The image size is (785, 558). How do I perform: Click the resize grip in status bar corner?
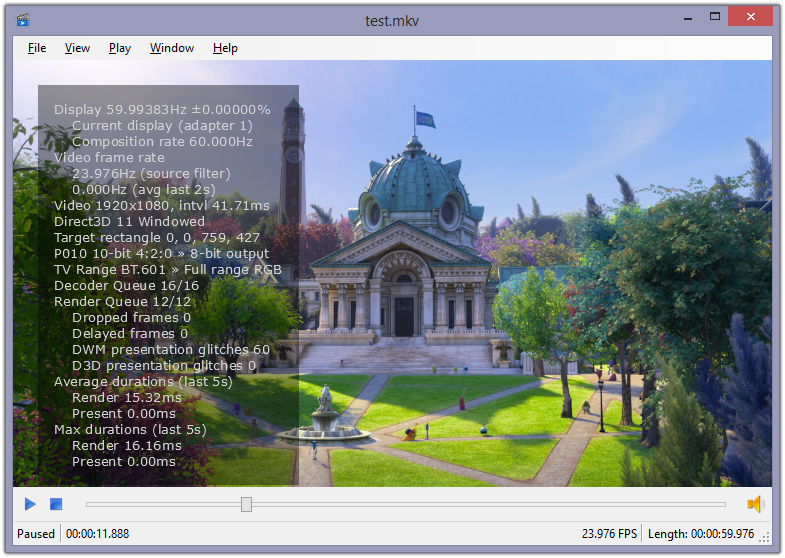[764, 537]
